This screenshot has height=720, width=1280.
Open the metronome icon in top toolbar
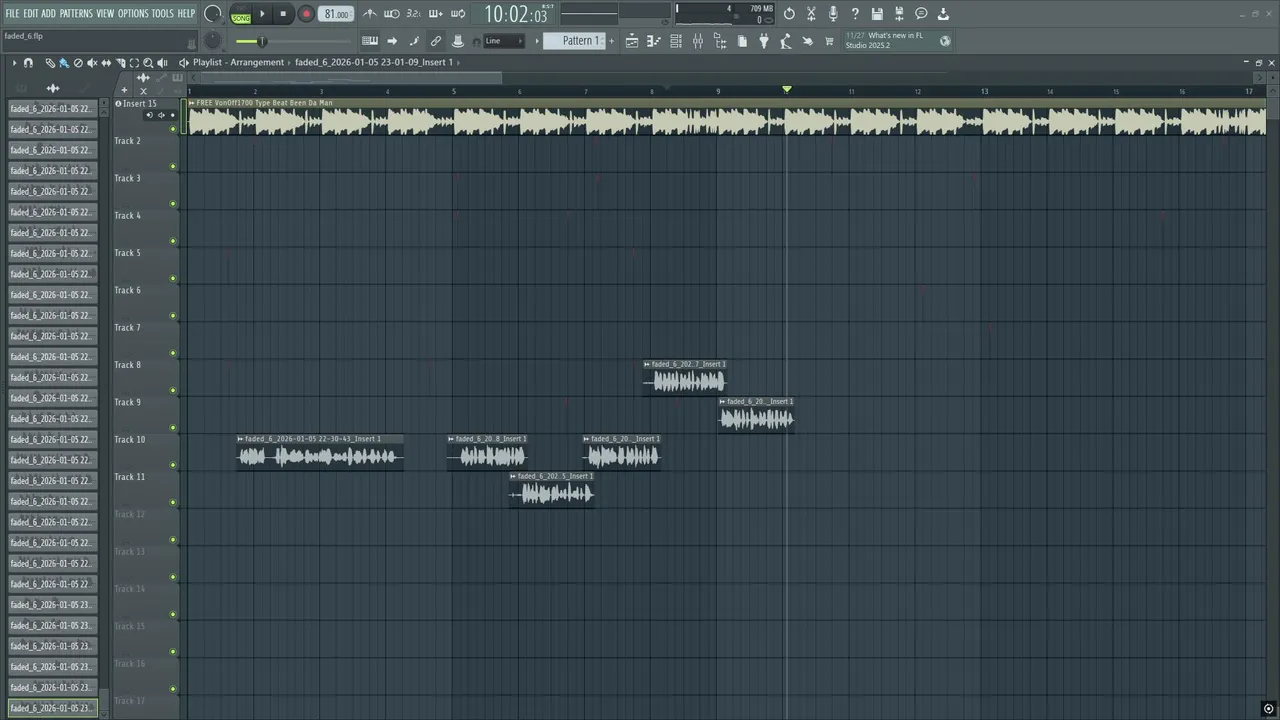[x=370, y=14]
